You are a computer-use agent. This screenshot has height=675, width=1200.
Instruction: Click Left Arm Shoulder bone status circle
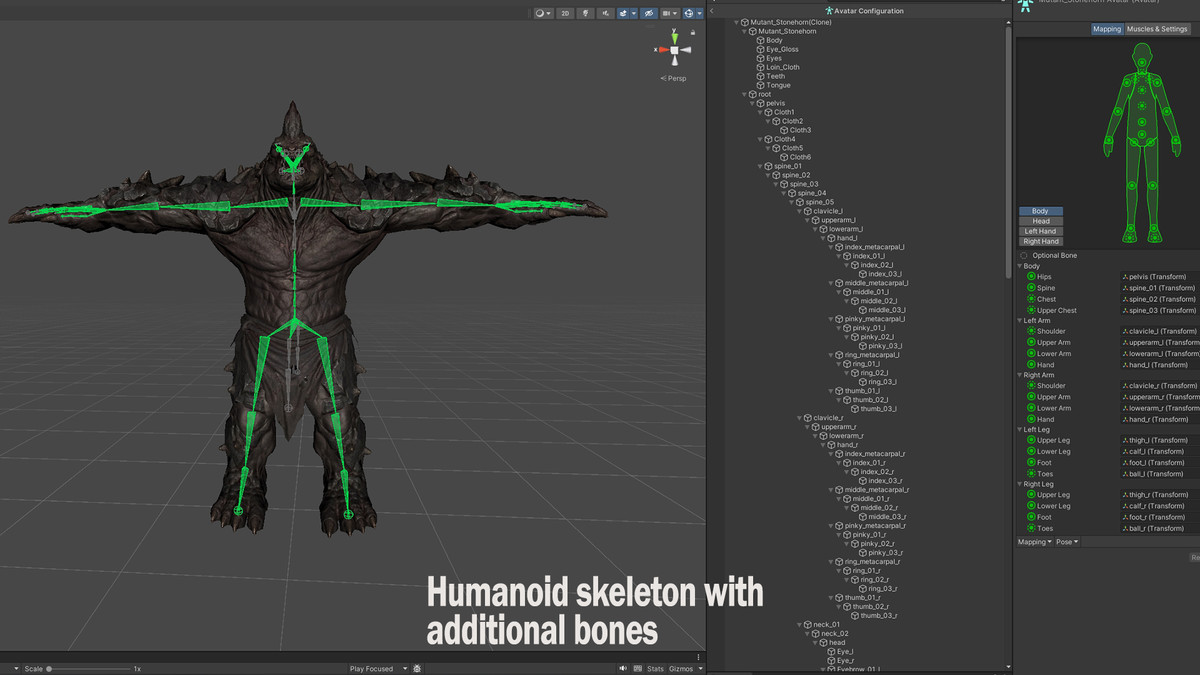coord(1031,331)
